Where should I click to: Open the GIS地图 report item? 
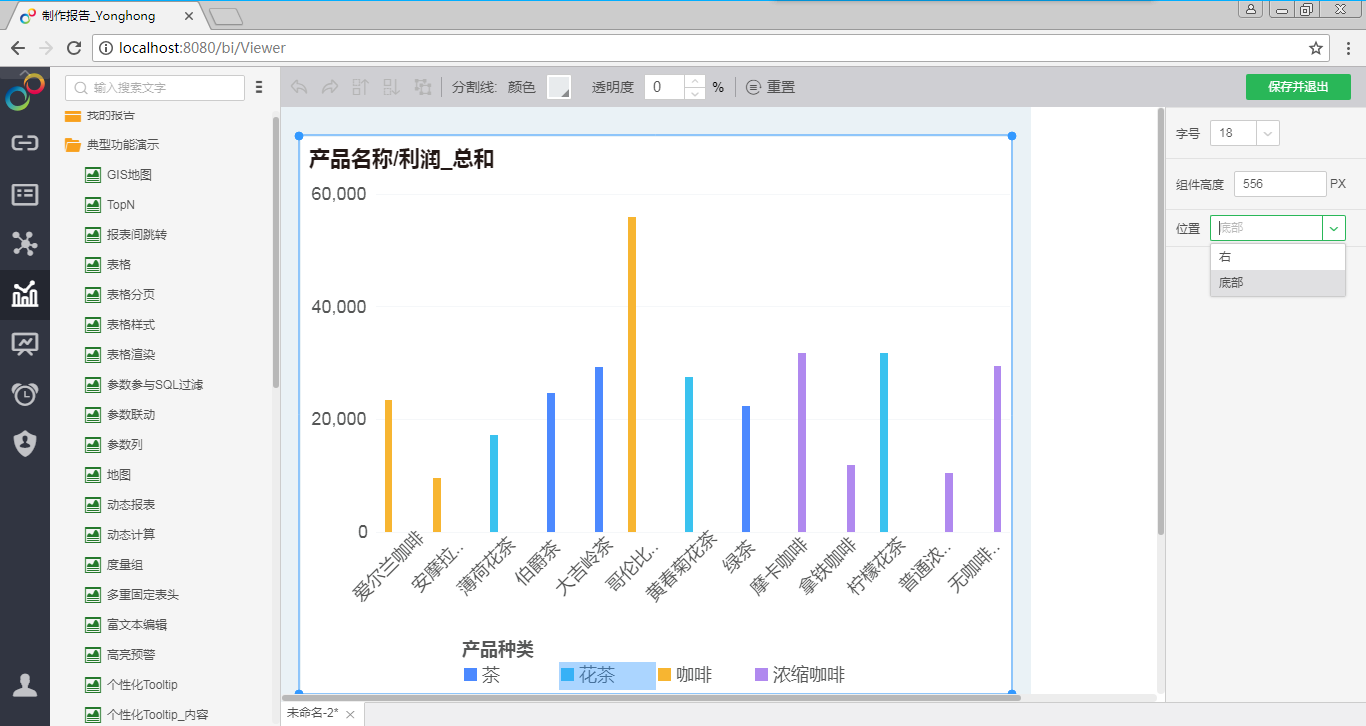pyautogui.click(x=129, y=175)
